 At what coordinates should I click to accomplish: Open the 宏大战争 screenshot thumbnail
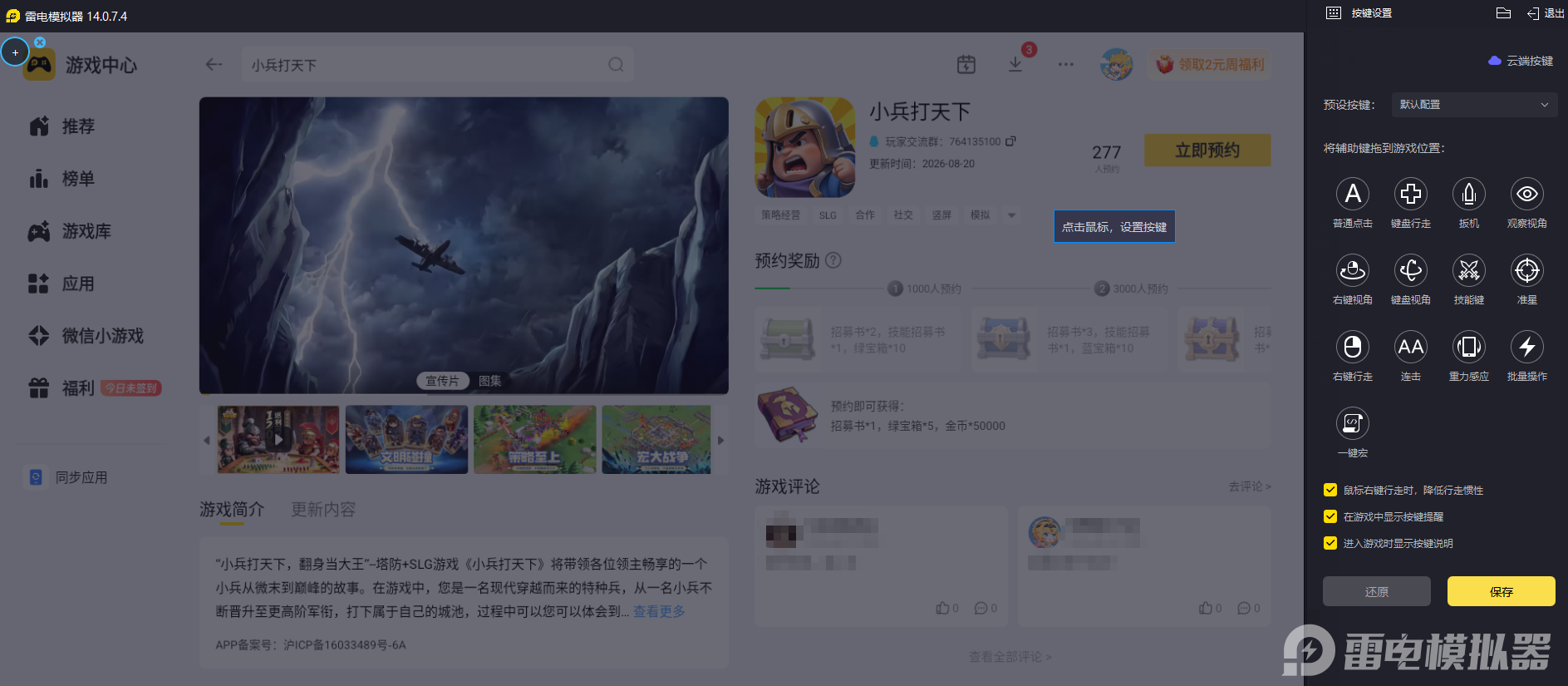(656, 440)
